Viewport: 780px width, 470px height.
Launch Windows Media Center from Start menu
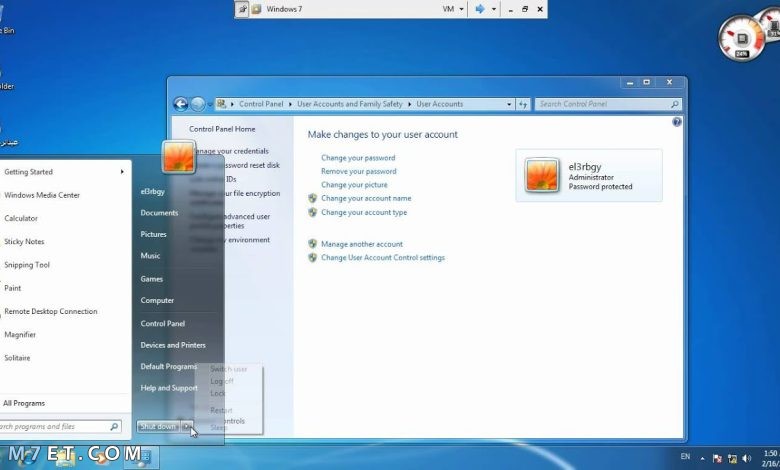[x=42, y=195]
